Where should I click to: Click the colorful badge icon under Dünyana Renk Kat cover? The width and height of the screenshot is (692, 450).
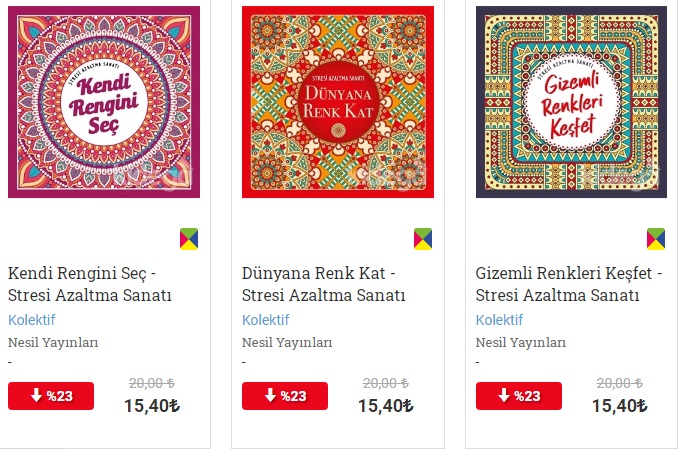tap(423, 239)
